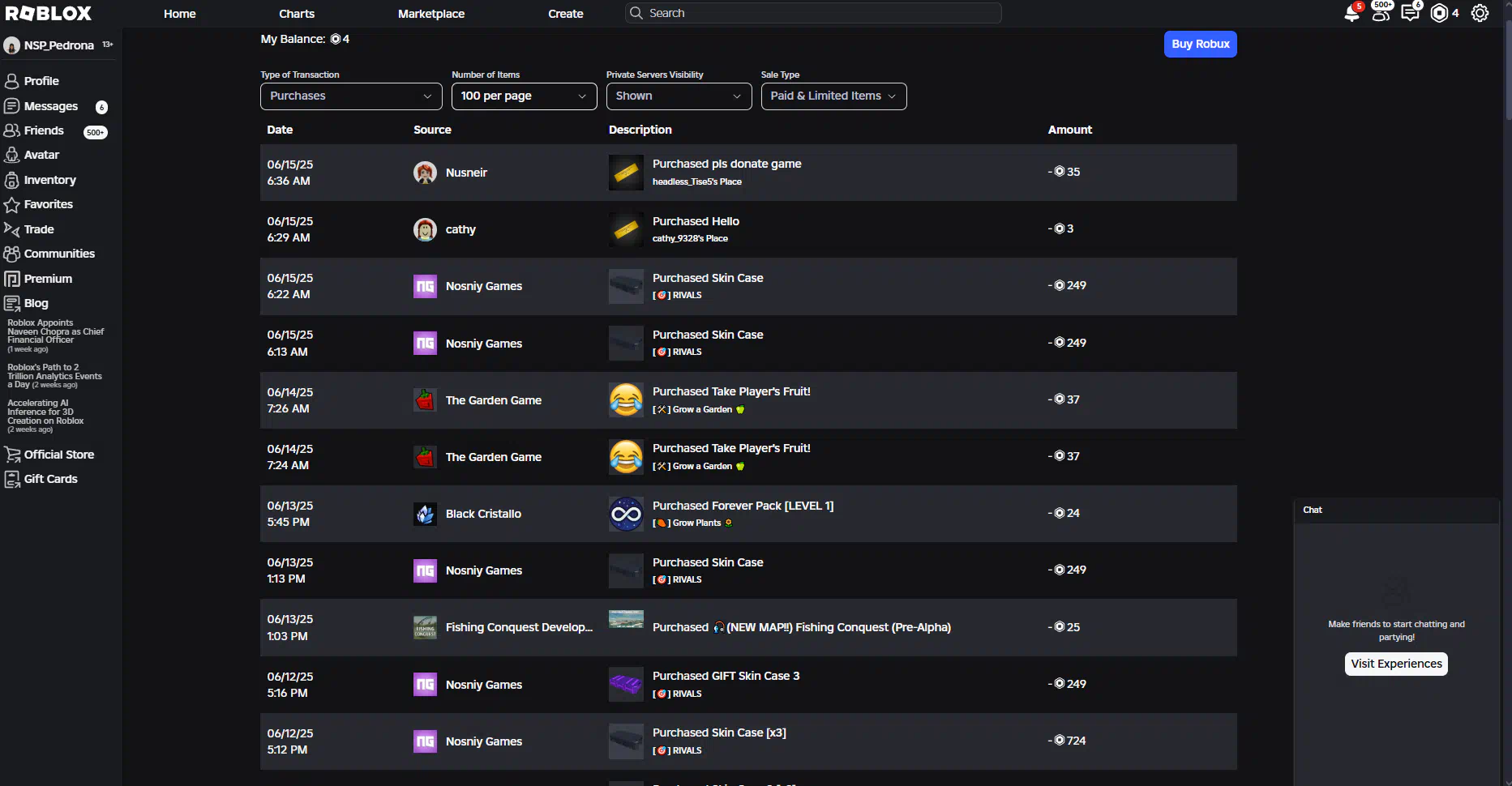Screen dimensions: 1512x786
Task: Open messages icon in top bar
Action: pyautogui.click(x=1410, y=13)
